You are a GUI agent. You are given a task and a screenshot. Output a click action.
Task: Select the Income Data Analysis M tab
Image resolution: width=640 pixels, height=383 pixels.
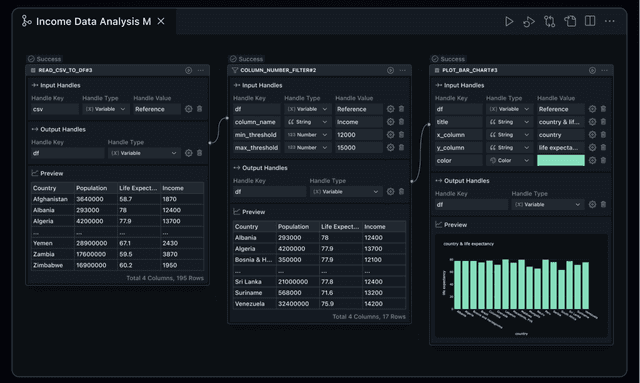(93, 21)
